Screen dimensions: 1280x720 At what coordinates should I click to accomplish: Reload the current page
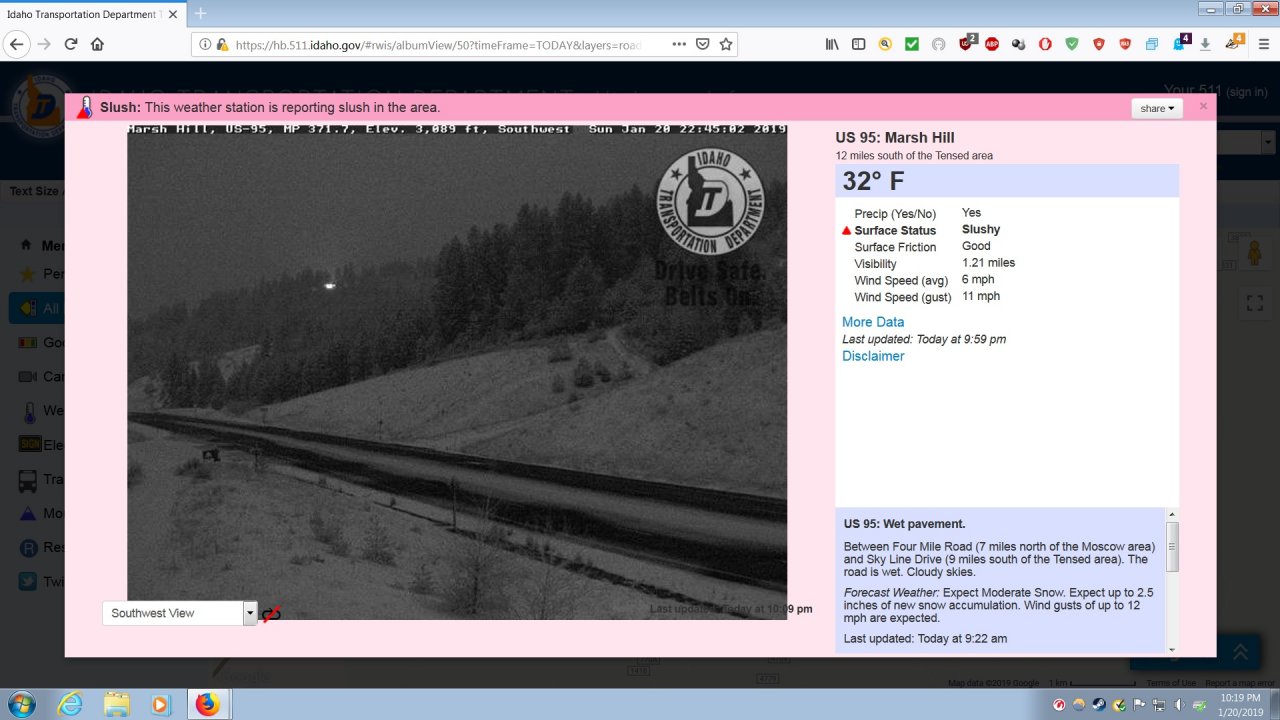71,44
